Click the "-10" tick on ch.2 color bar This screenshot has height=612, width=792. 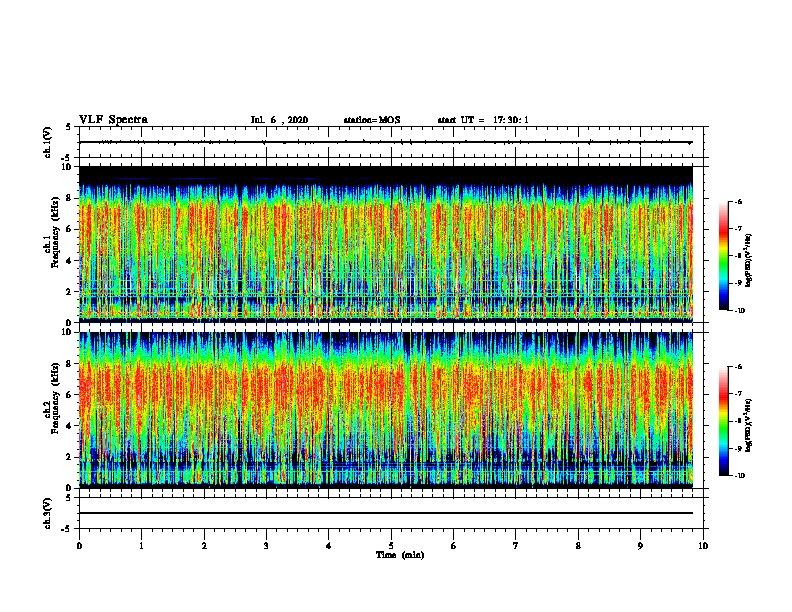(739, 476)
